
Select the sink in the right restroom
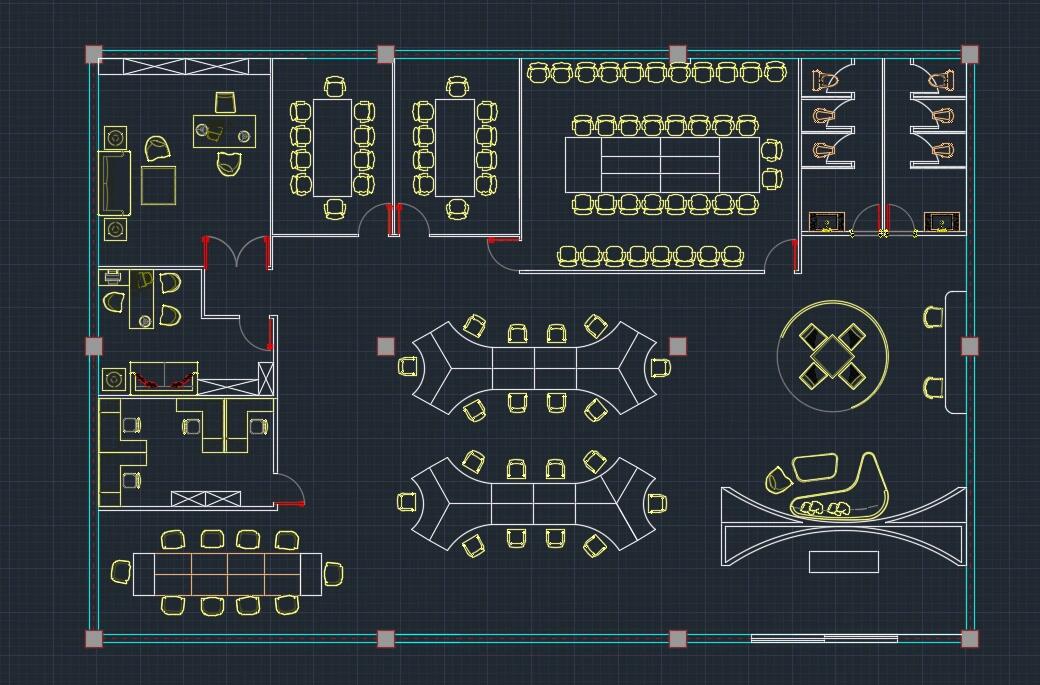(x=942, y=222)
